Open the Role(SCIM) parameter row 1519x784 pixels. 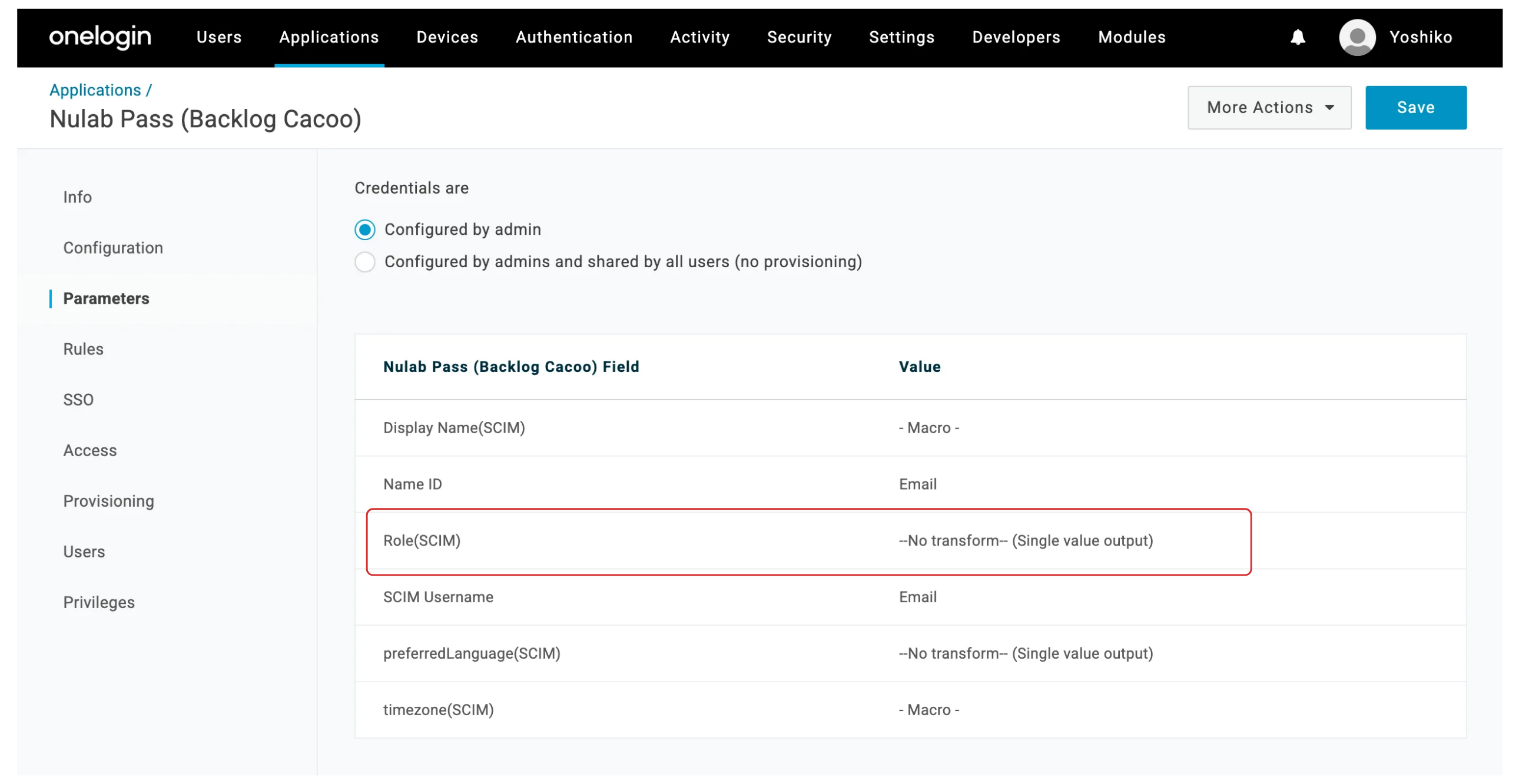[x=910, y=541]
